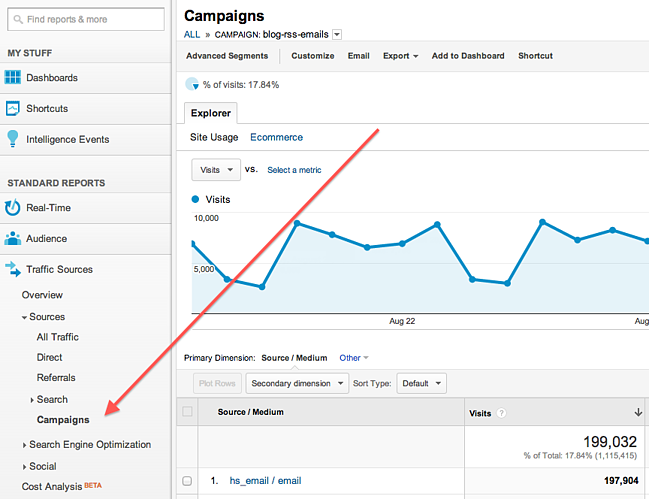
Task: Click the Audience people icon
Action: click(x=12, y=238)
